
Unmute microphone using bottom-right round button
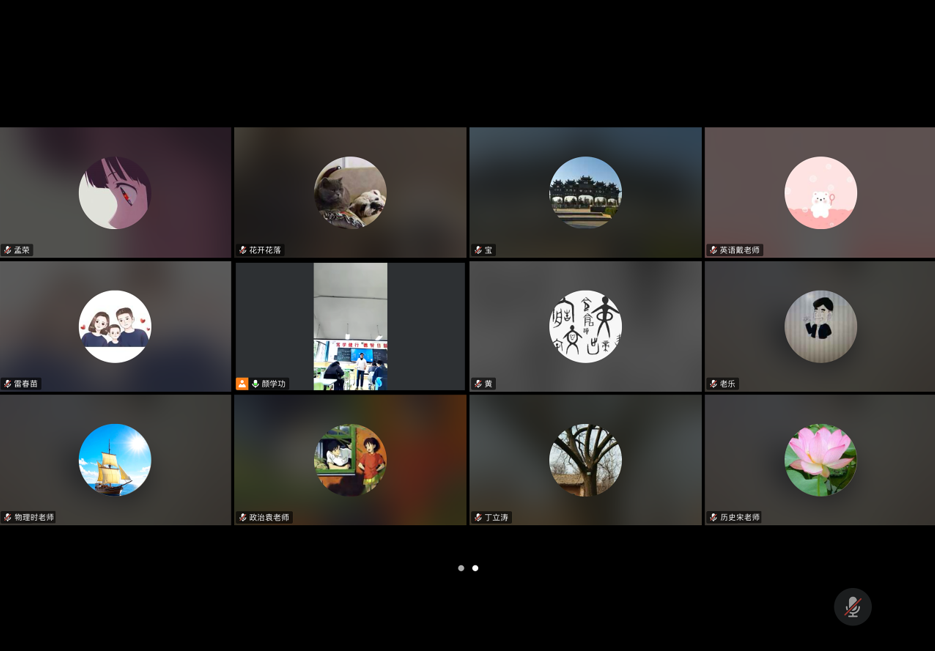pyautogui.click(x=852, y=607)
